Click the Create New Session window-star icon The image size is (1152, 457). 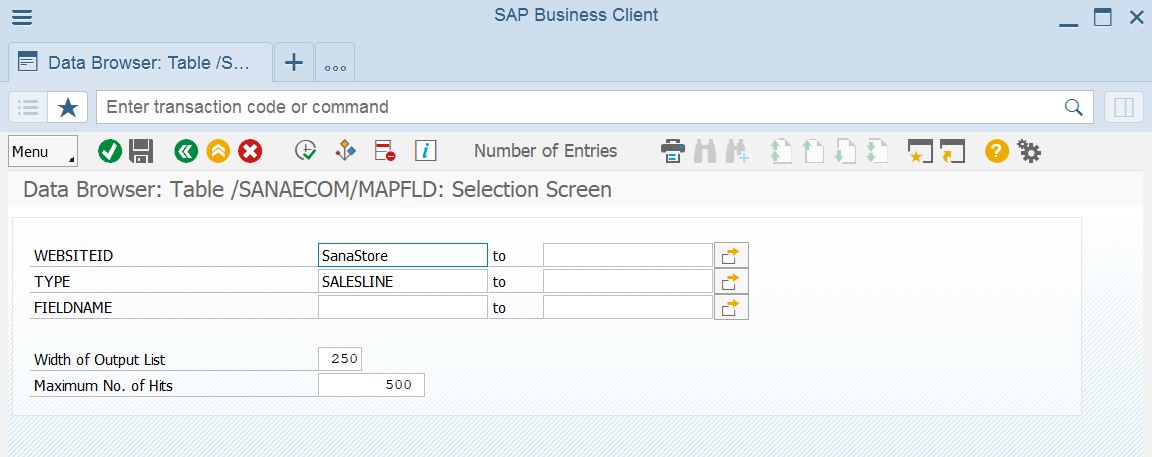[x=921, y=151]
